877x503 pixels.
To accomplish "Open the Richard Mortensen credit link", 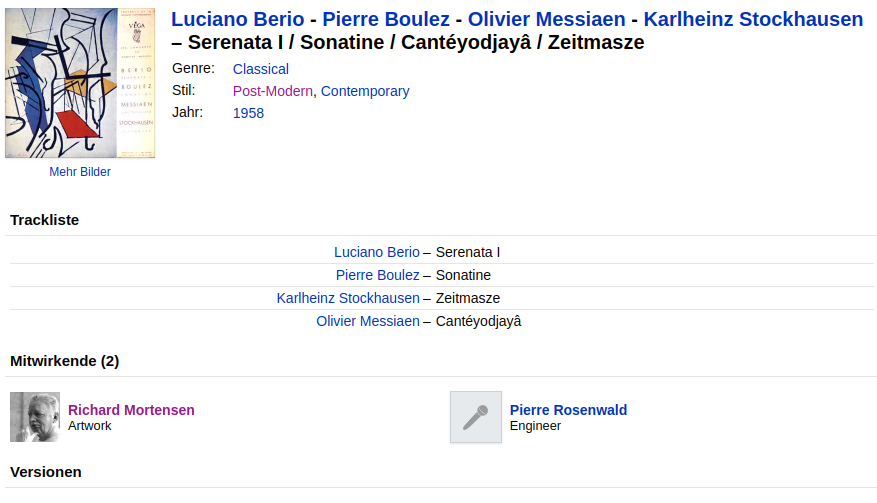I will click(x=131, y=410).
